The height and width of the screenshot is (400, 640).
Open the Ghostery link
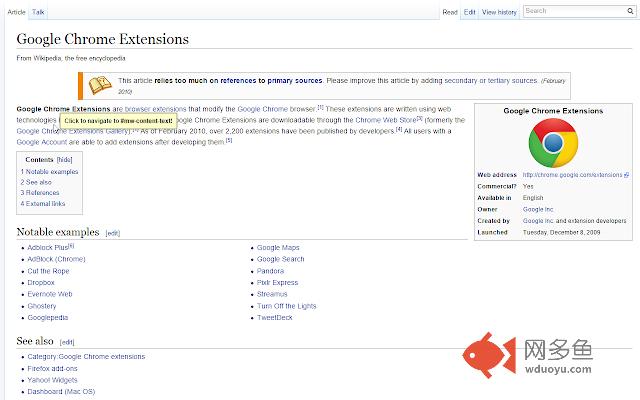point(42,306)
